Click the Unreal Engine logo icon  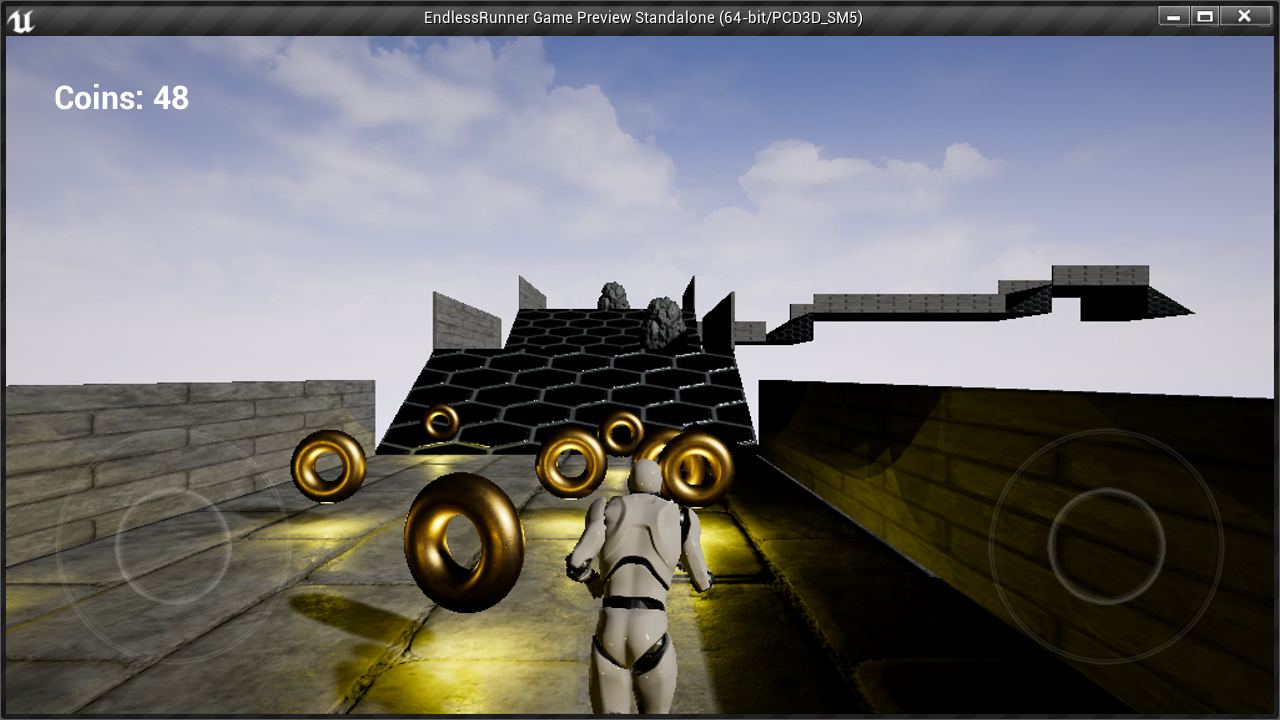click(21, 19)
